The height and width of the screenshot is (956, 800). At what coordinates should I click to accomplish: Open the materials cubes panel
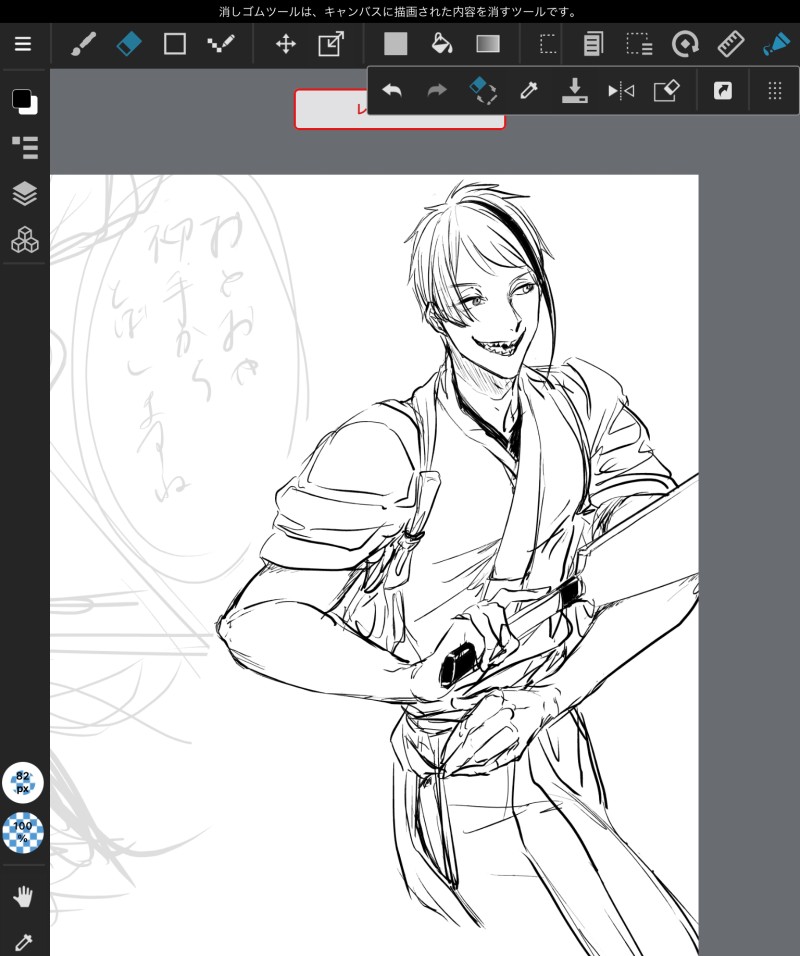click(x=25, y=240)
